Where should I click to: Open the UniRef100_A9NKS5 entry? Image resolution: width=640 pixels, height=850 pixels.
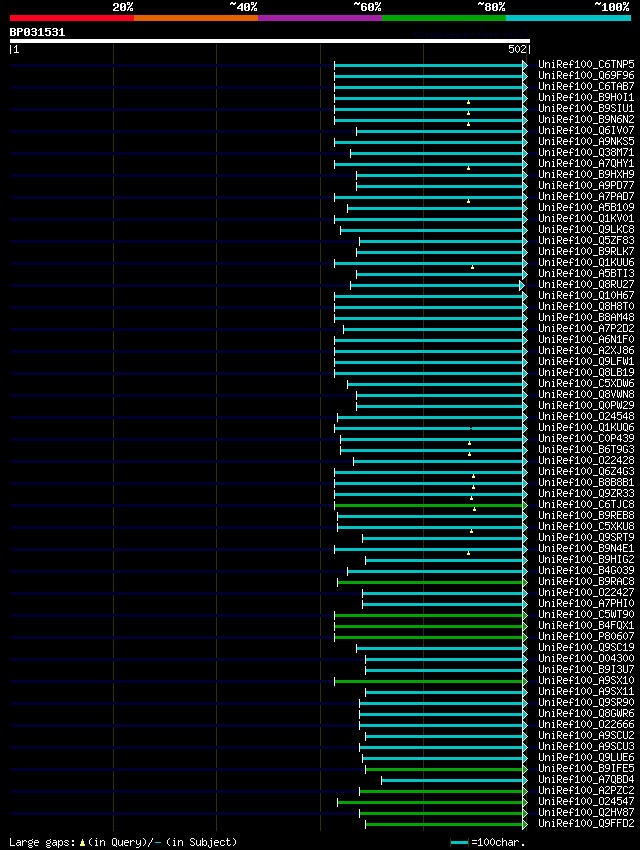tap(586, 141)
